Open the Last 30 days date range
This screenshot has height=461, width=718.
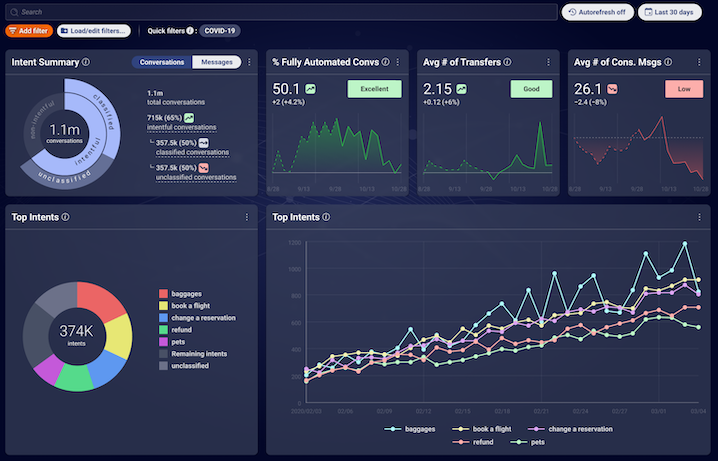click(x=669, y=12)
